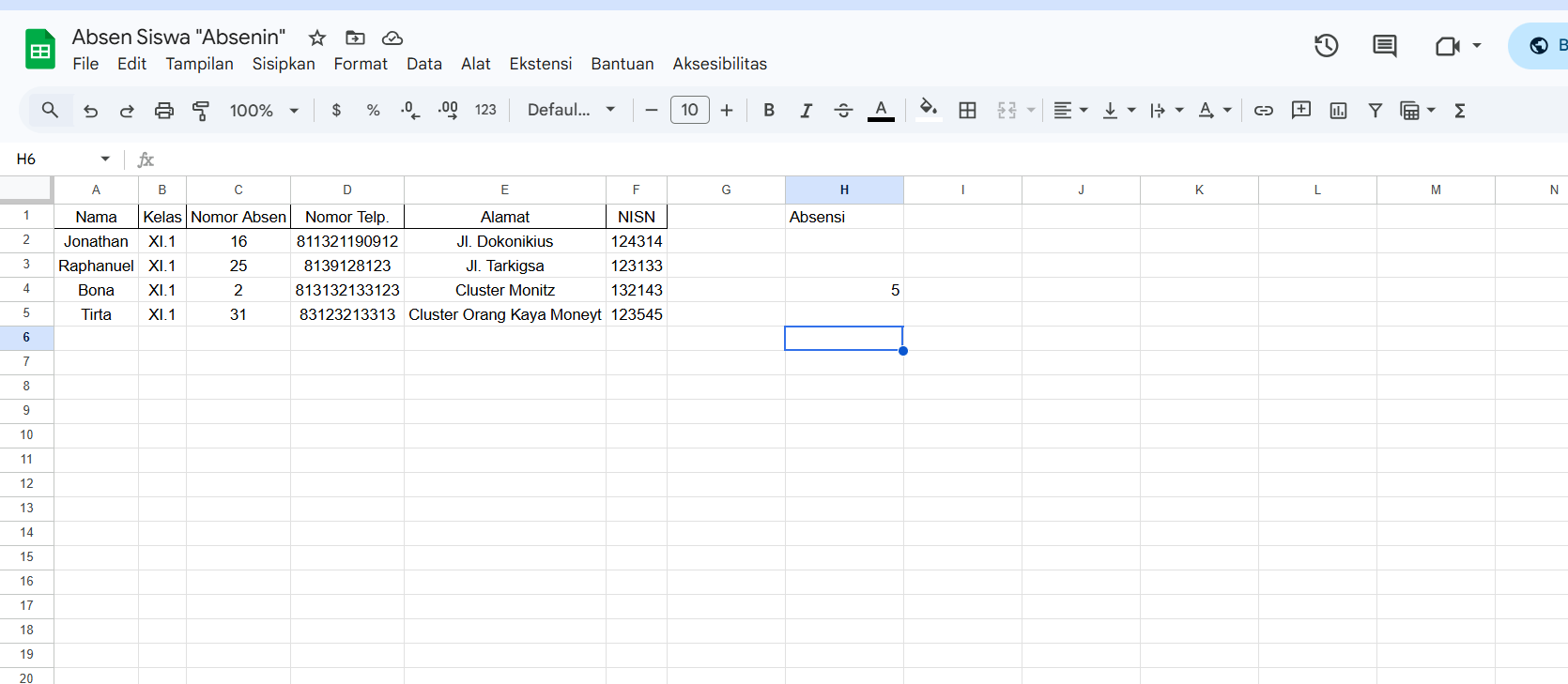Open the Borders tool
Viewport: 1568px width, 684px height.
coord(967,111)
